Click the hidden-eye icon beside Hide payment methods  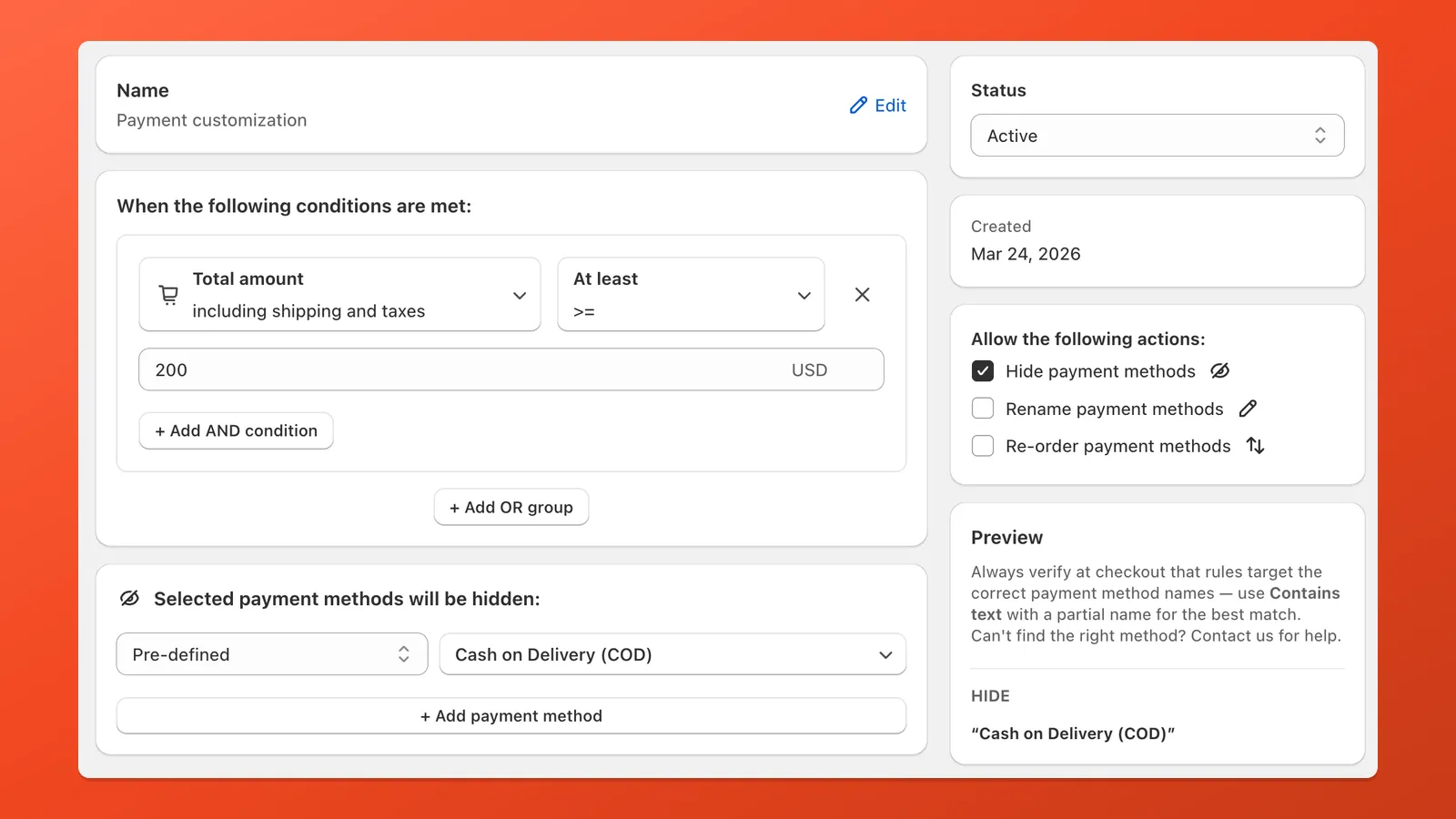1219,370
